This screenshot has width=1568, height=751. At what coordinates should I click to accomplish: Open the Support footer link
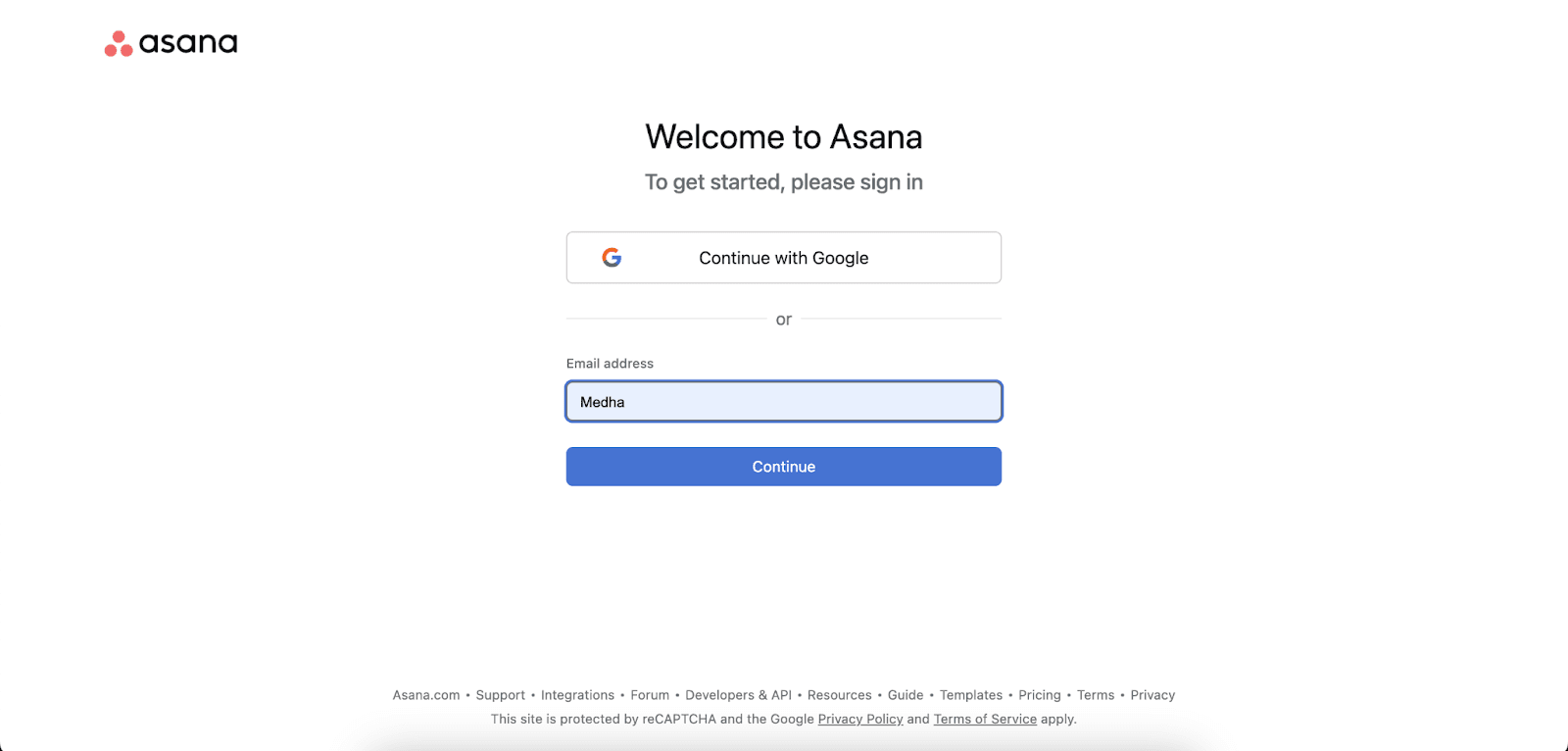[501, 695]
